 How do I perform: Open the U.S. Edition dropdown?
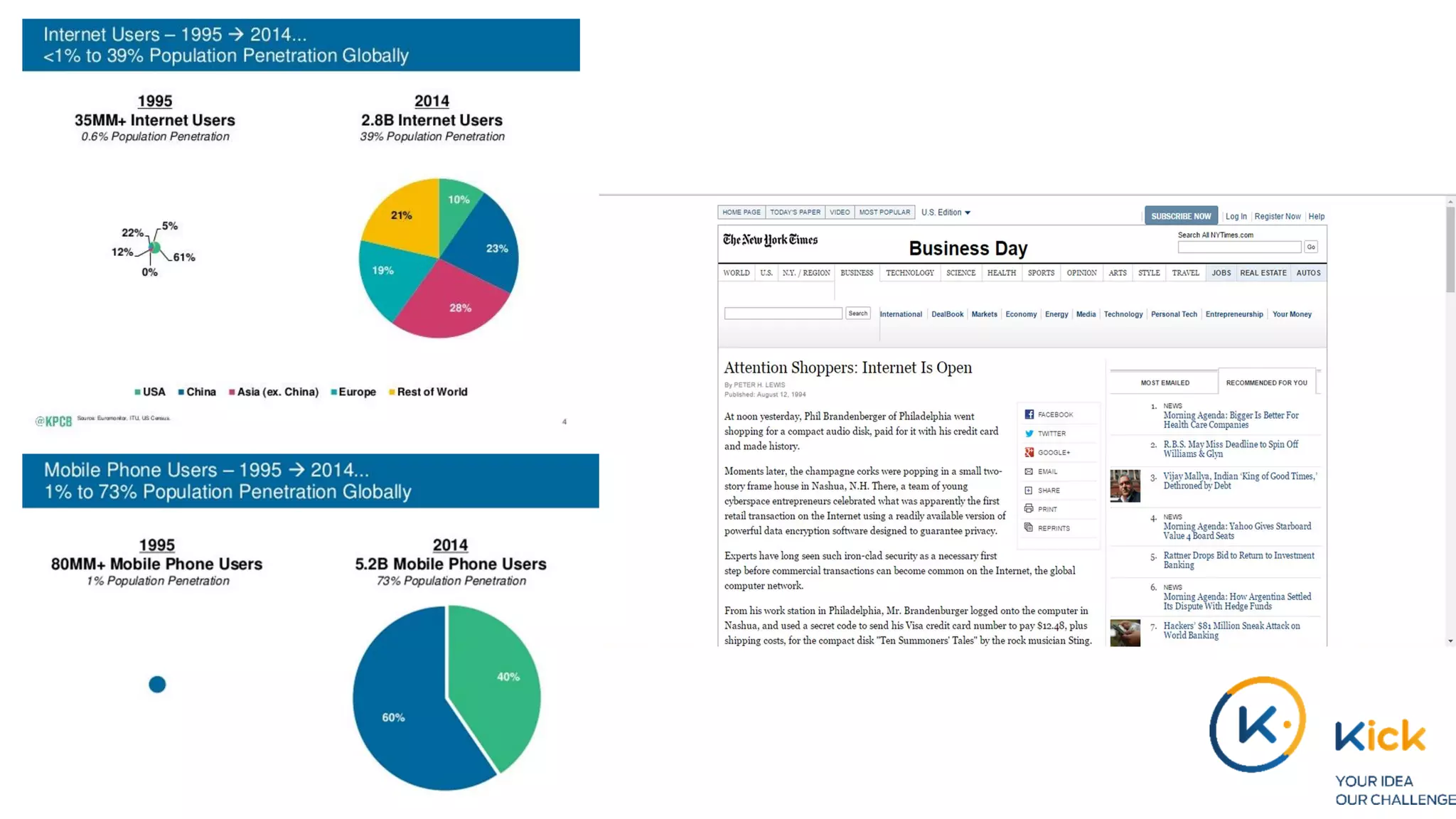(946, 213)
